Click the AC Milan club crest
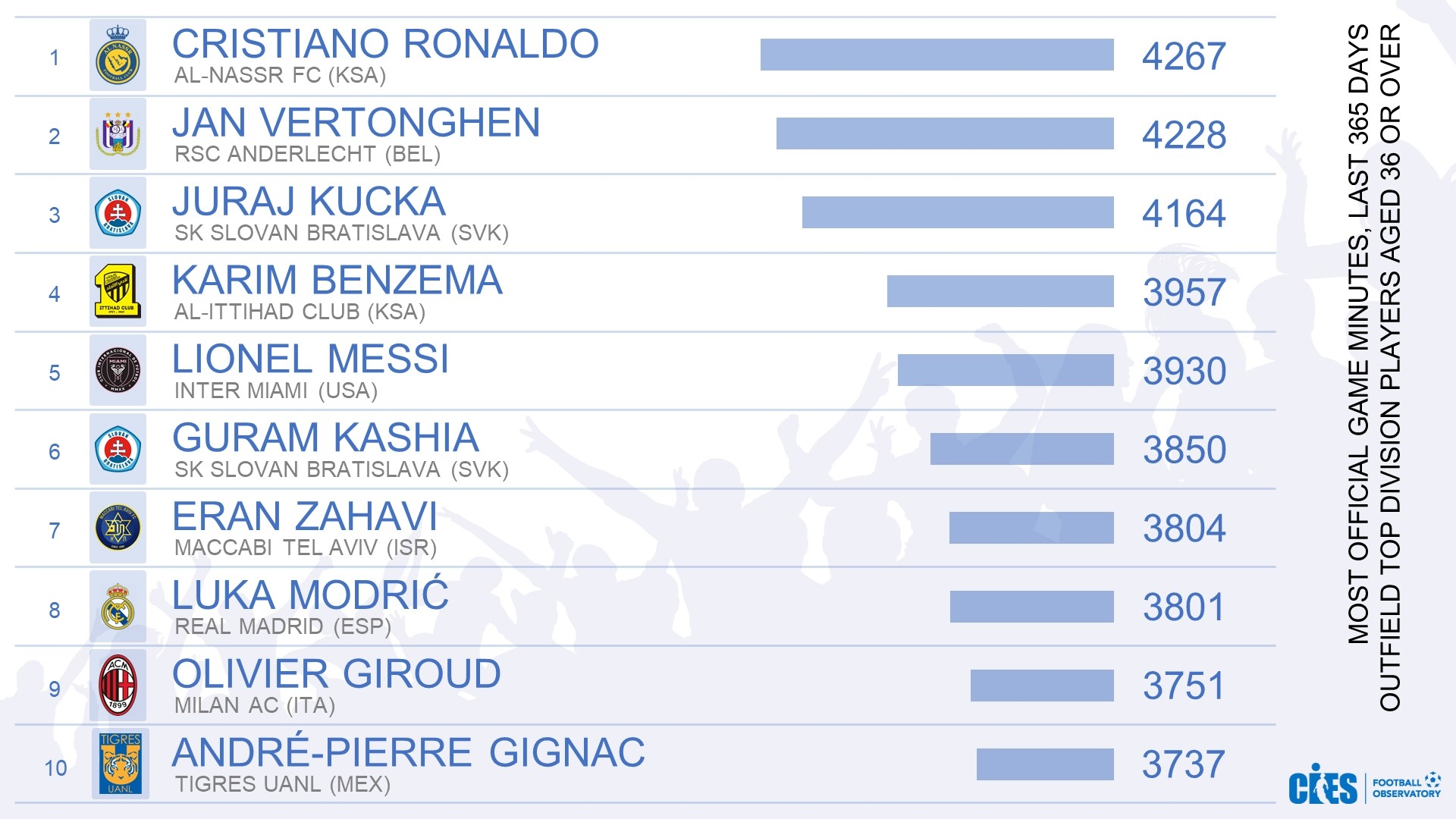1456x819 pixels. (118, 686)
